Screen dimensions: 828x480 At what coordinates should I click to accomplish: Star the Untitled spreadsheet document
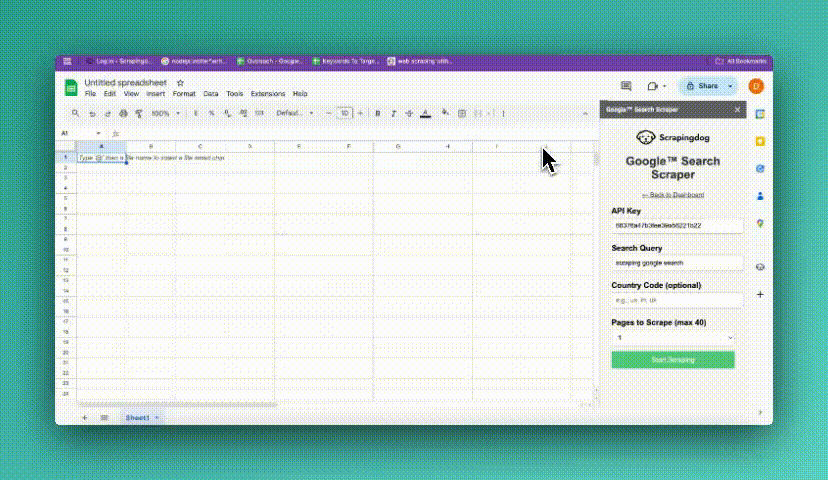(x=180, y=83)
